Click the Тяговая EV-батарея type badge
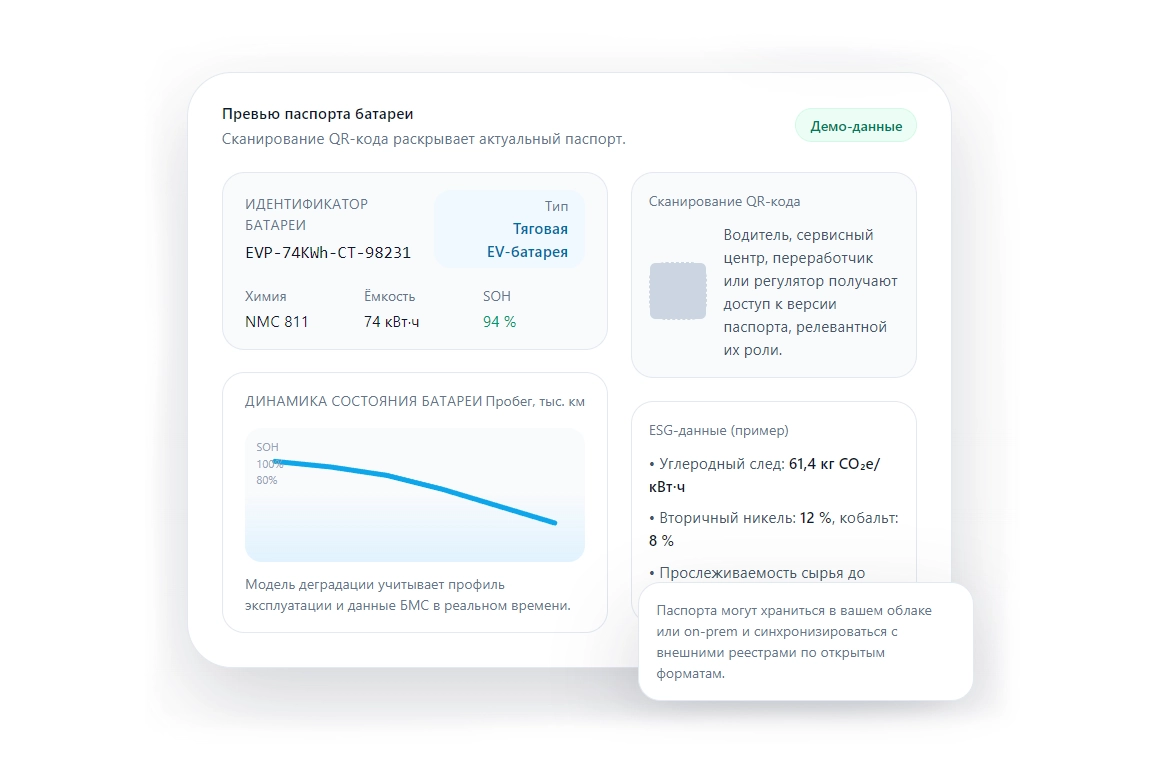 pyautogui.click(x=510, y=230)
